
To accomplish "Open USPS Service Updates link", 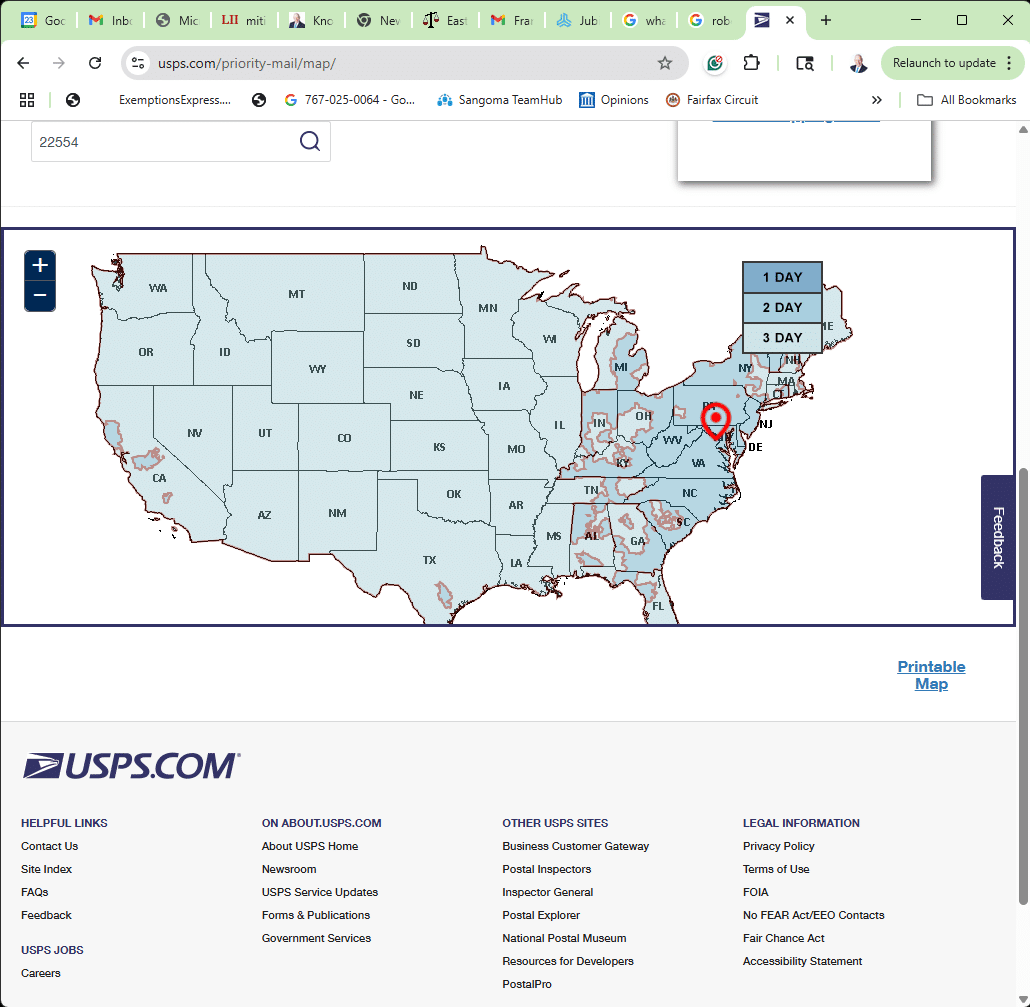I will pos(320,892).
